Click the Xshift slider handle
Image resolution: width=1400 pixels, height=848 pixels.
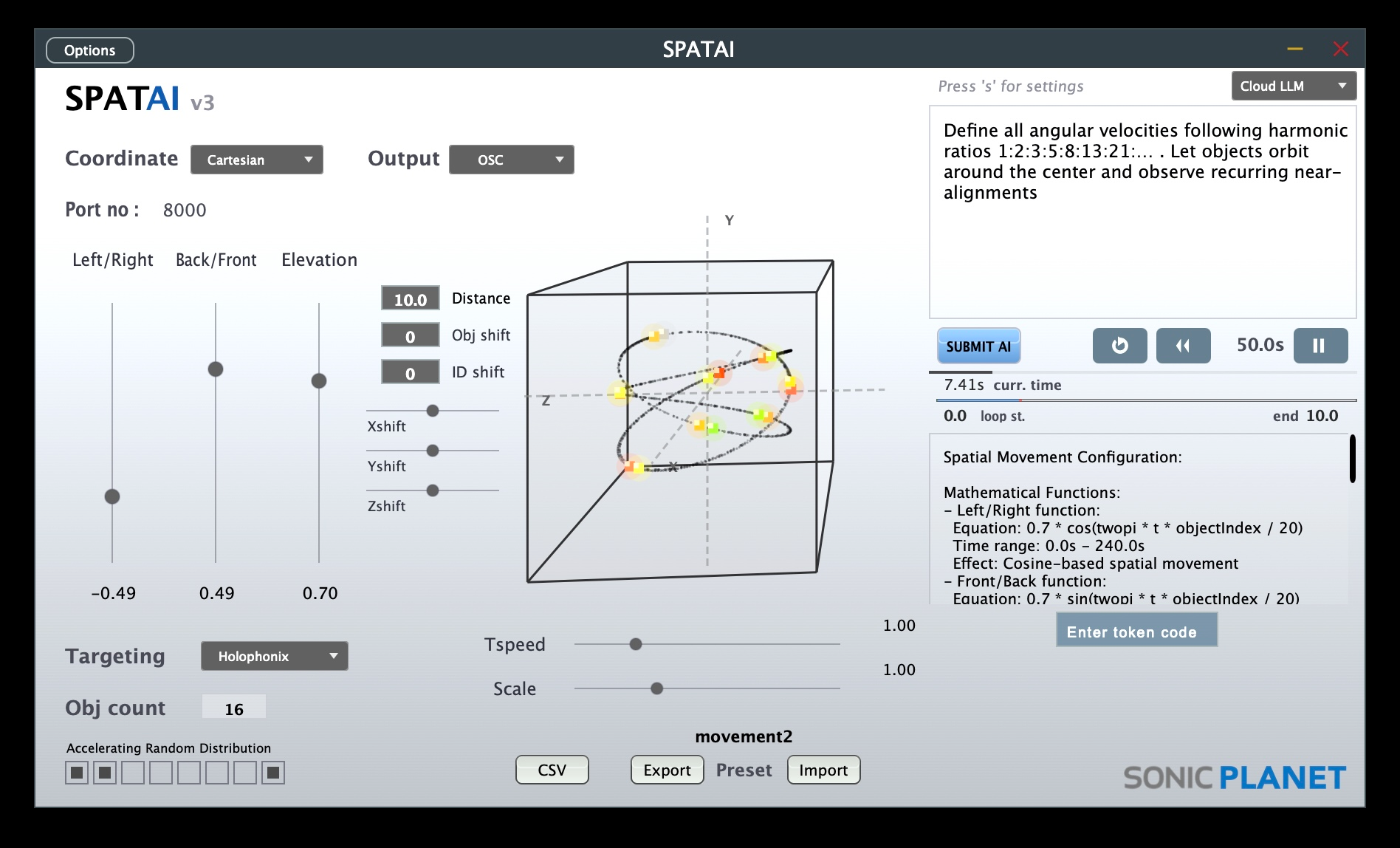click(x=433, y=411)
